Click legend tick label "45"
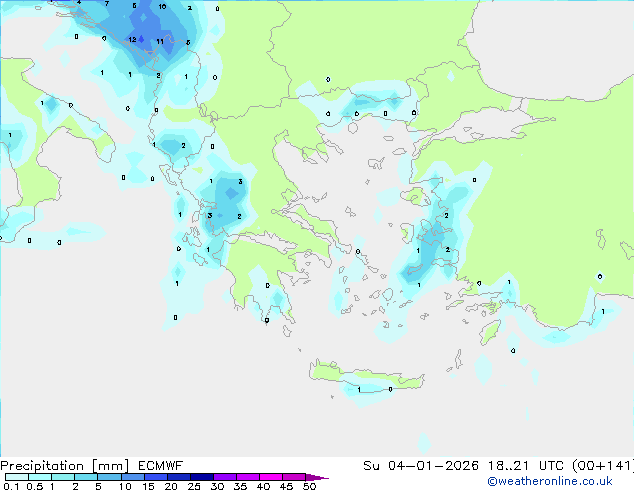Viewport: 634px width, 490px height. click(x=286, y=486)
